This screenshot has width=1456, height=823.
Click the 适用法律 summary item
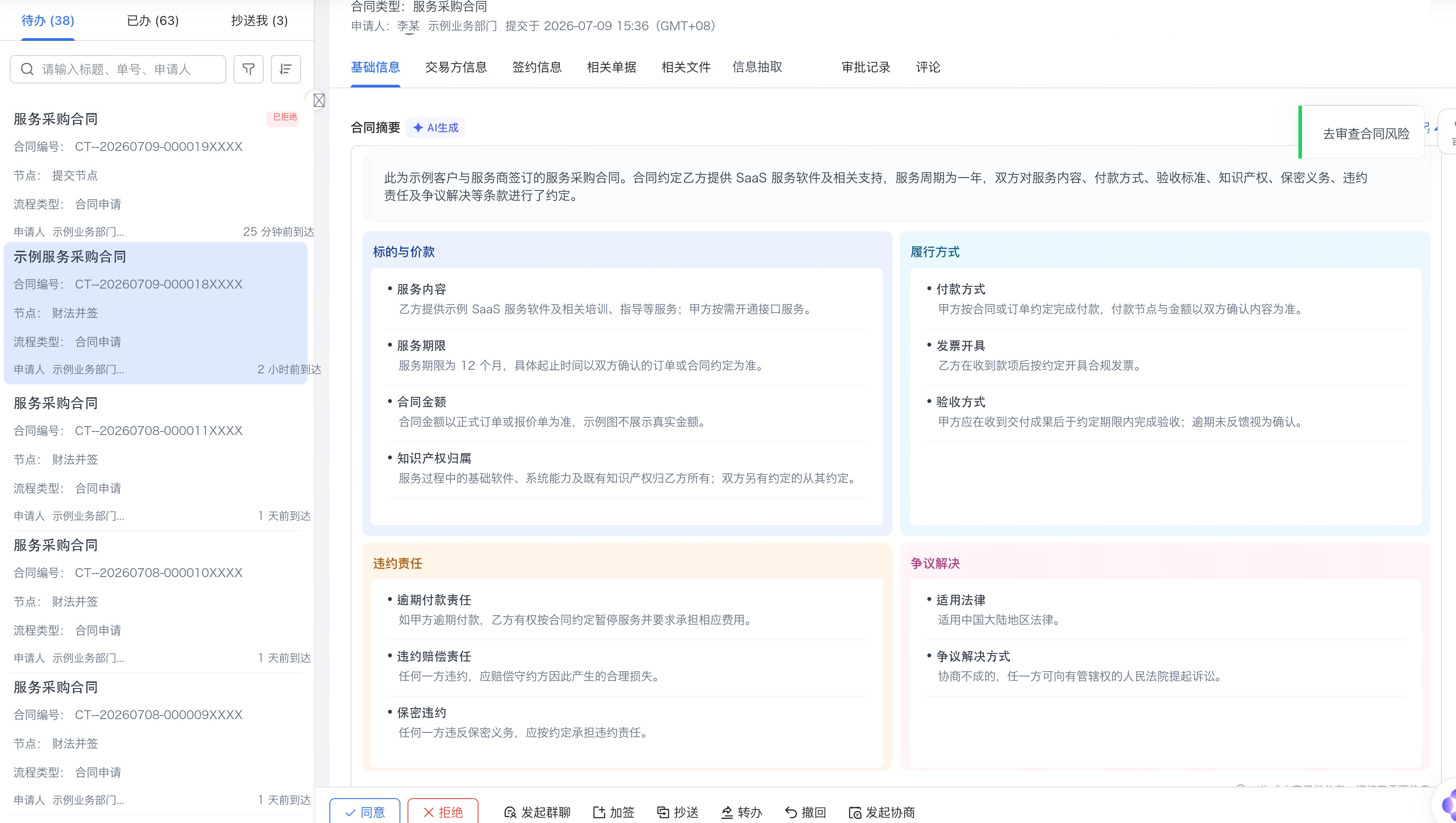[1166, 610]
